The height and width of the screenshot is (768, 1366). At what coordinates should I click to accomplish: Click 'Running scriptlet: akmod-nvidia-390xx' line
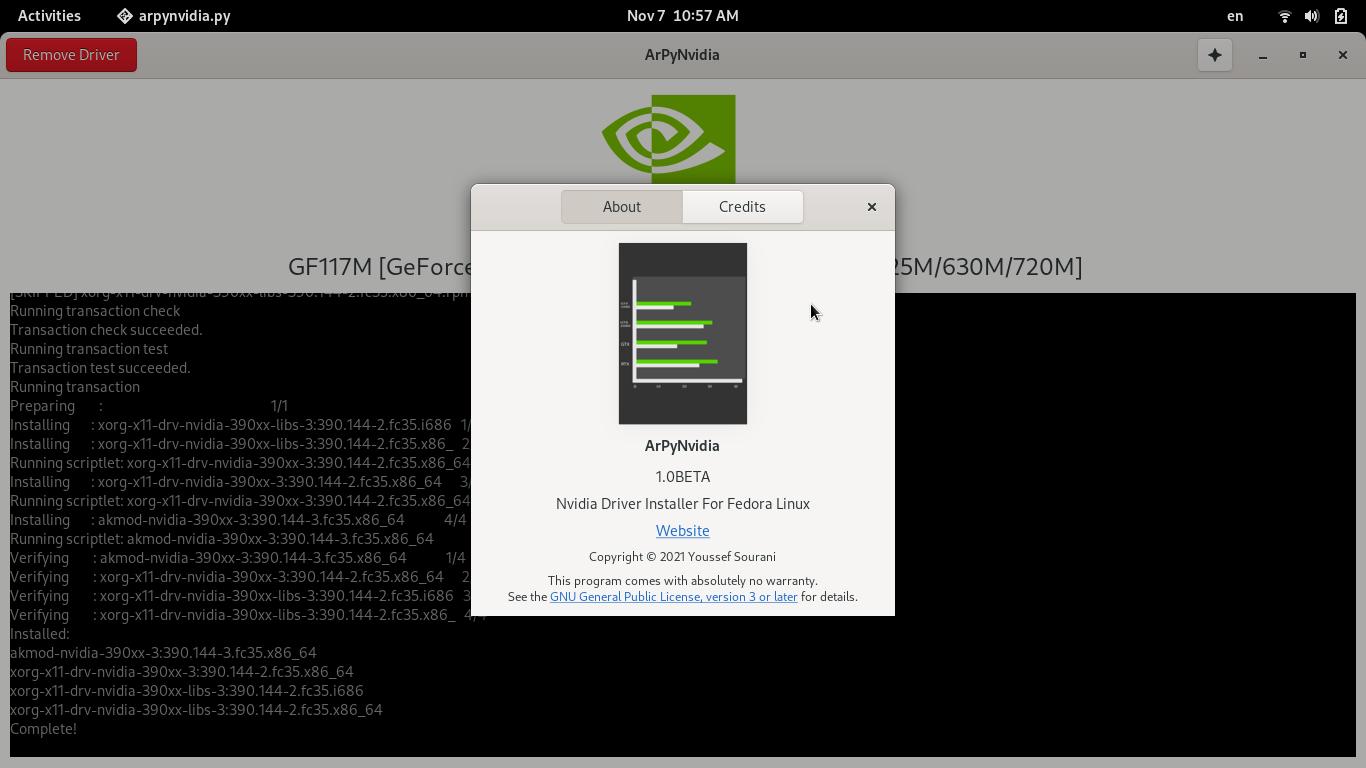point(222,539)
